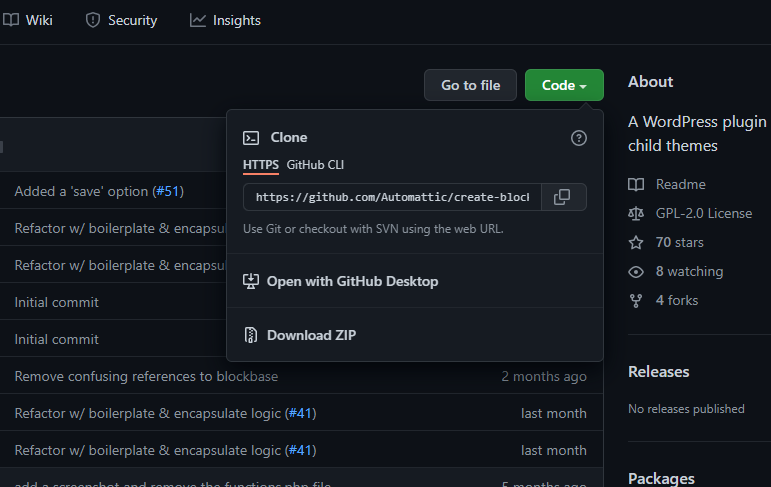Click the About heading

point(650,82)
